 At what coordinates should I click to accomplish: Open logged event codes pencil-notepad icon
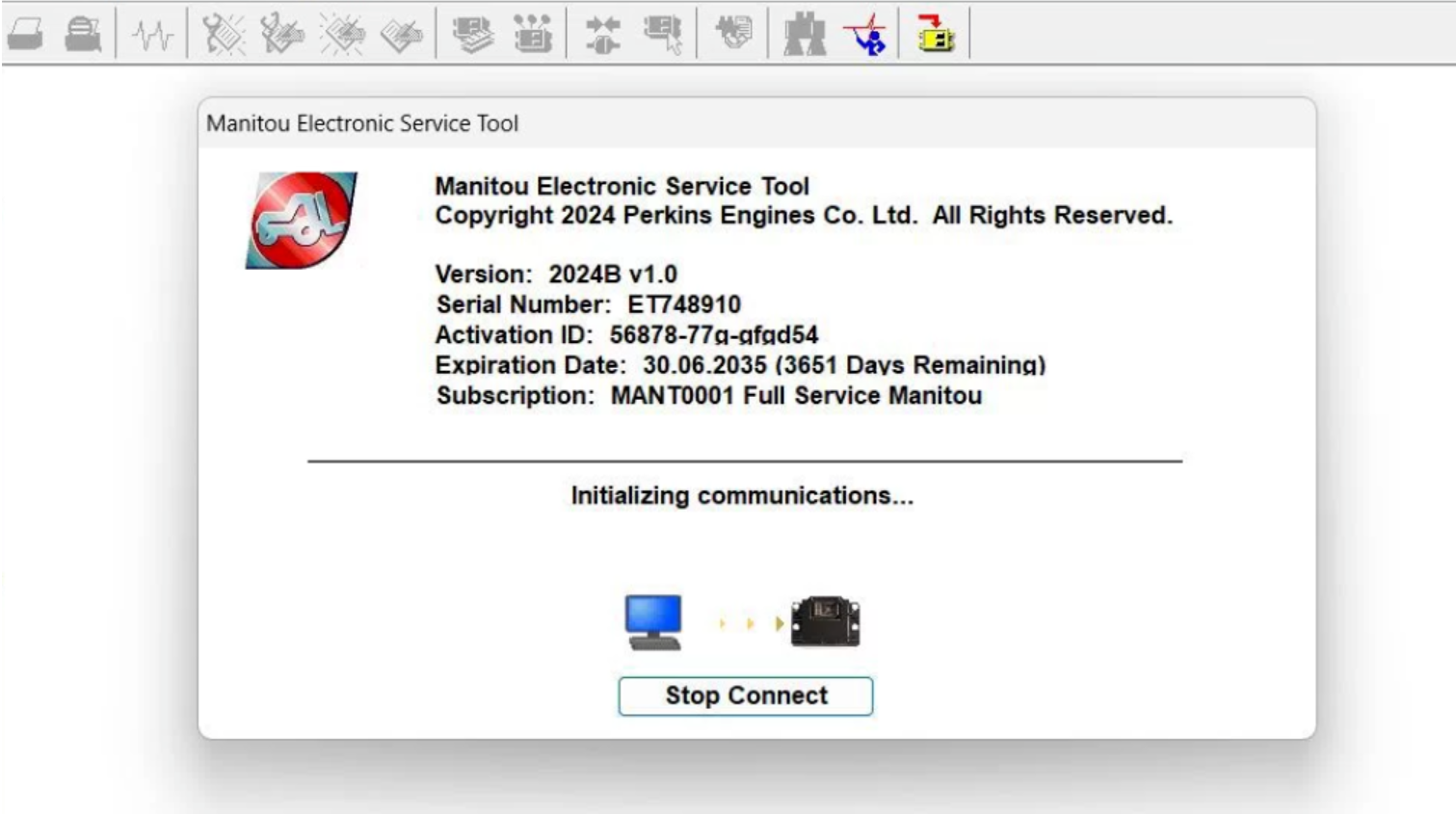(x=401, y=35)
